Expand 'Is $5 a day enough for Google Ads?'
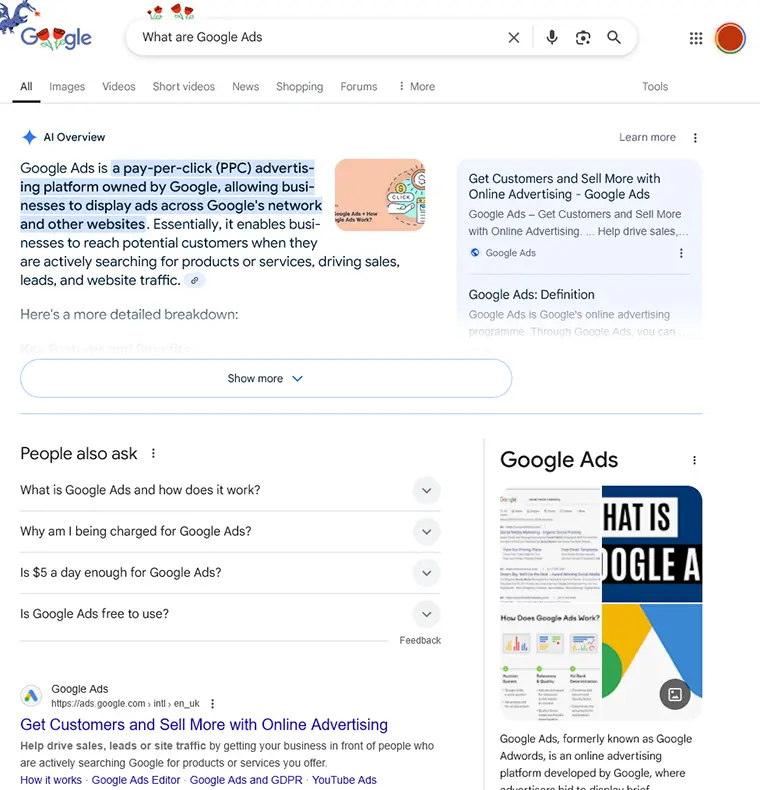This screenshot has width=760, height=790. coord(230,573)
